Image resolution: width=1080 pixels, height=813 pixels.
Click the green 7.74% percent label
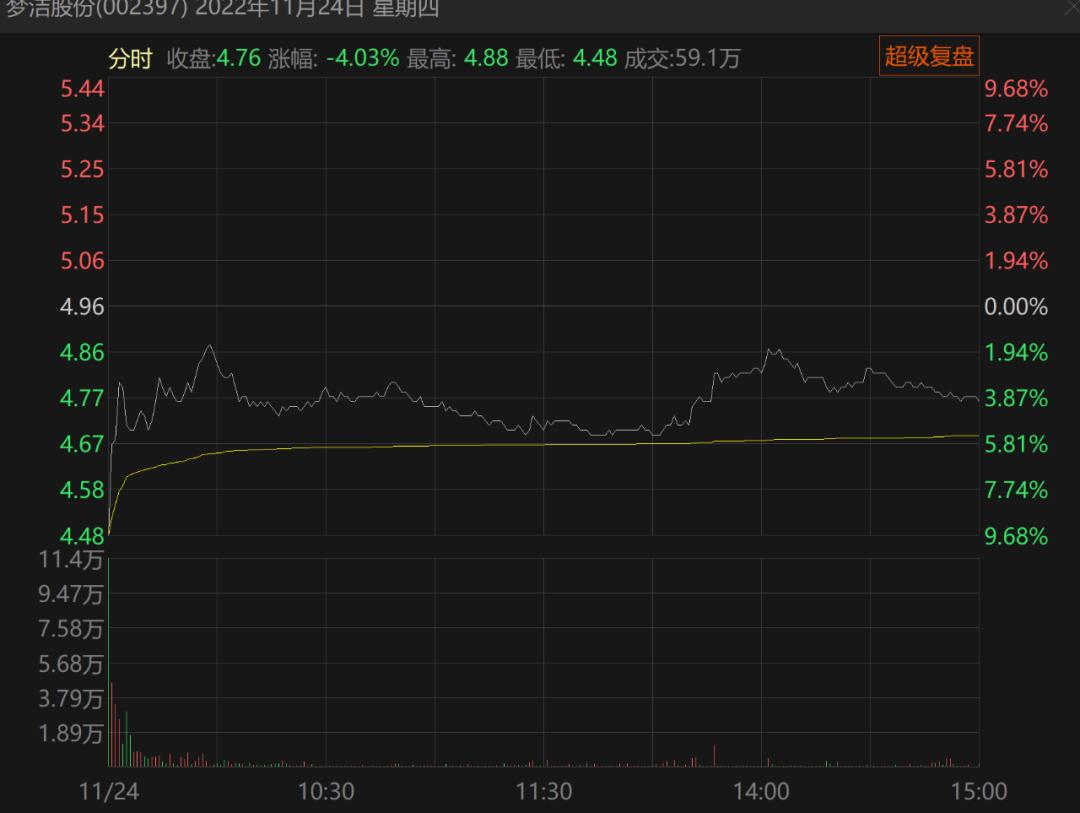(x=1016, y=490)
